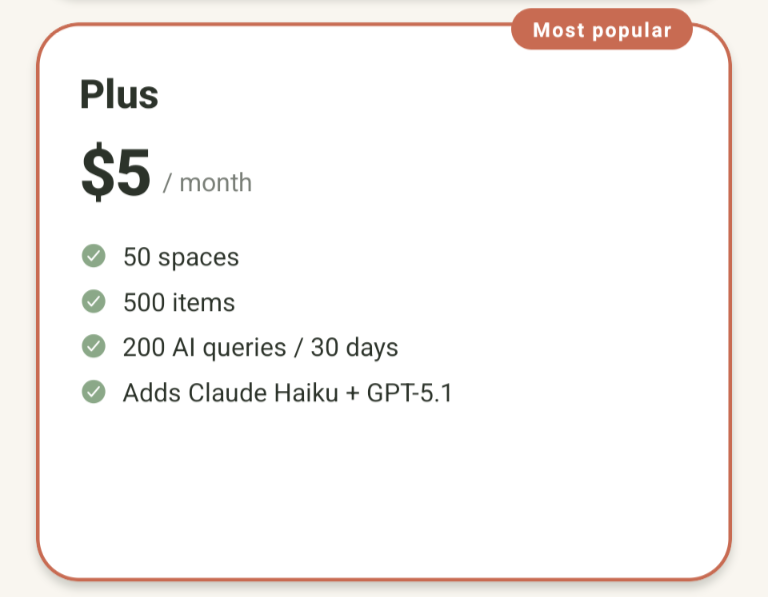Click the $5 price amount

tap(116, 173)
